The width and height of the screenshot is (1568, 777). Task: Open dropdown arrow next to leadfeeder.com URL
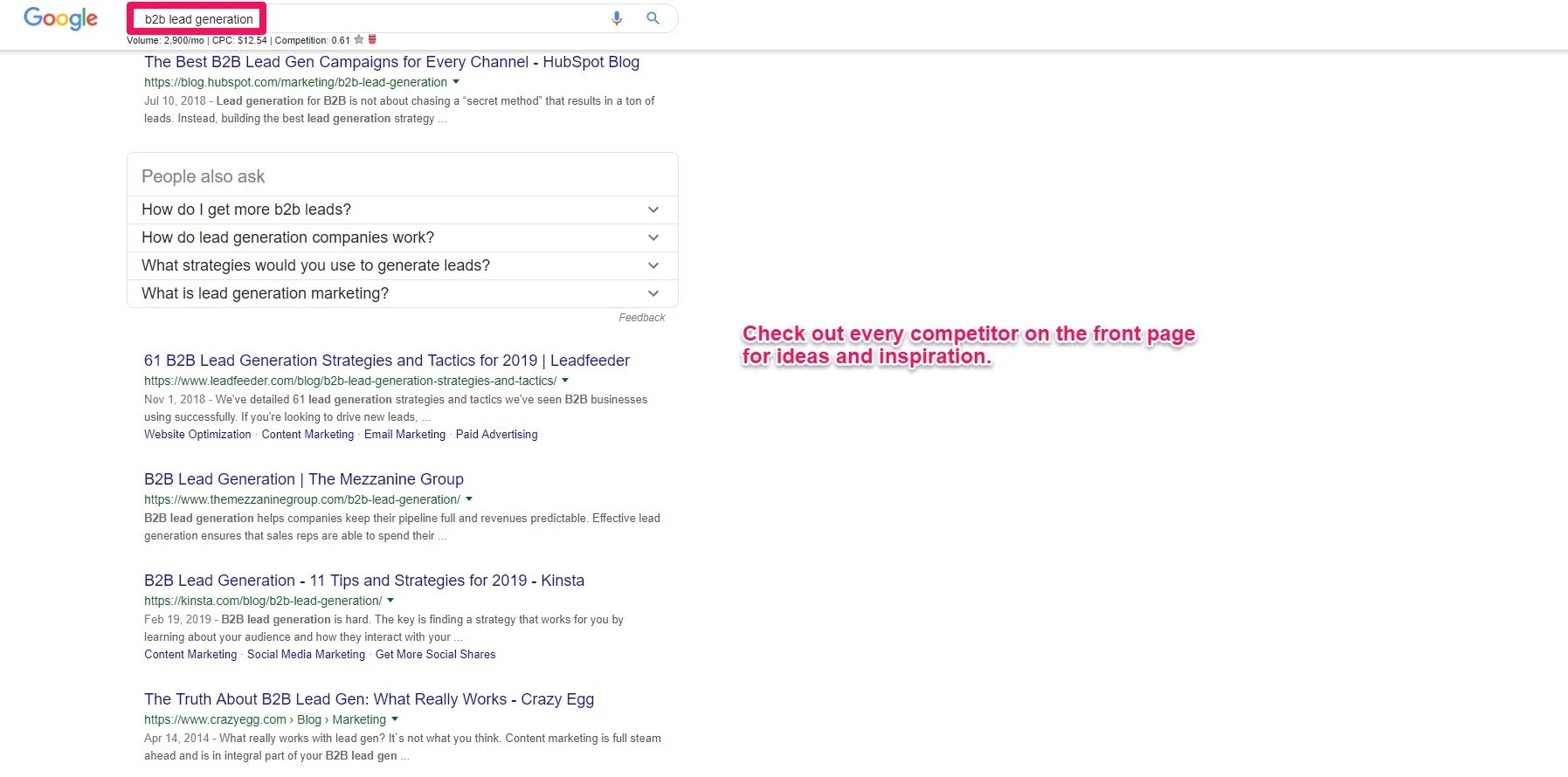click(565, 381)
